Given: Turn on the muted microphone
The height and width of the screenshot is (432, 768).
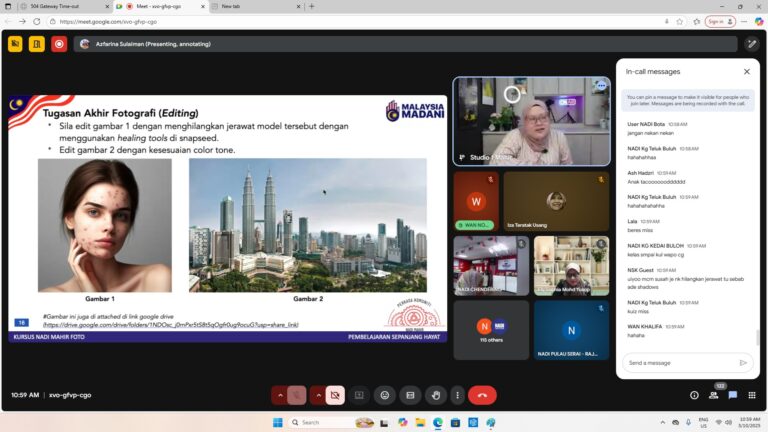Looking at the screenshot, I should point(297,395).
